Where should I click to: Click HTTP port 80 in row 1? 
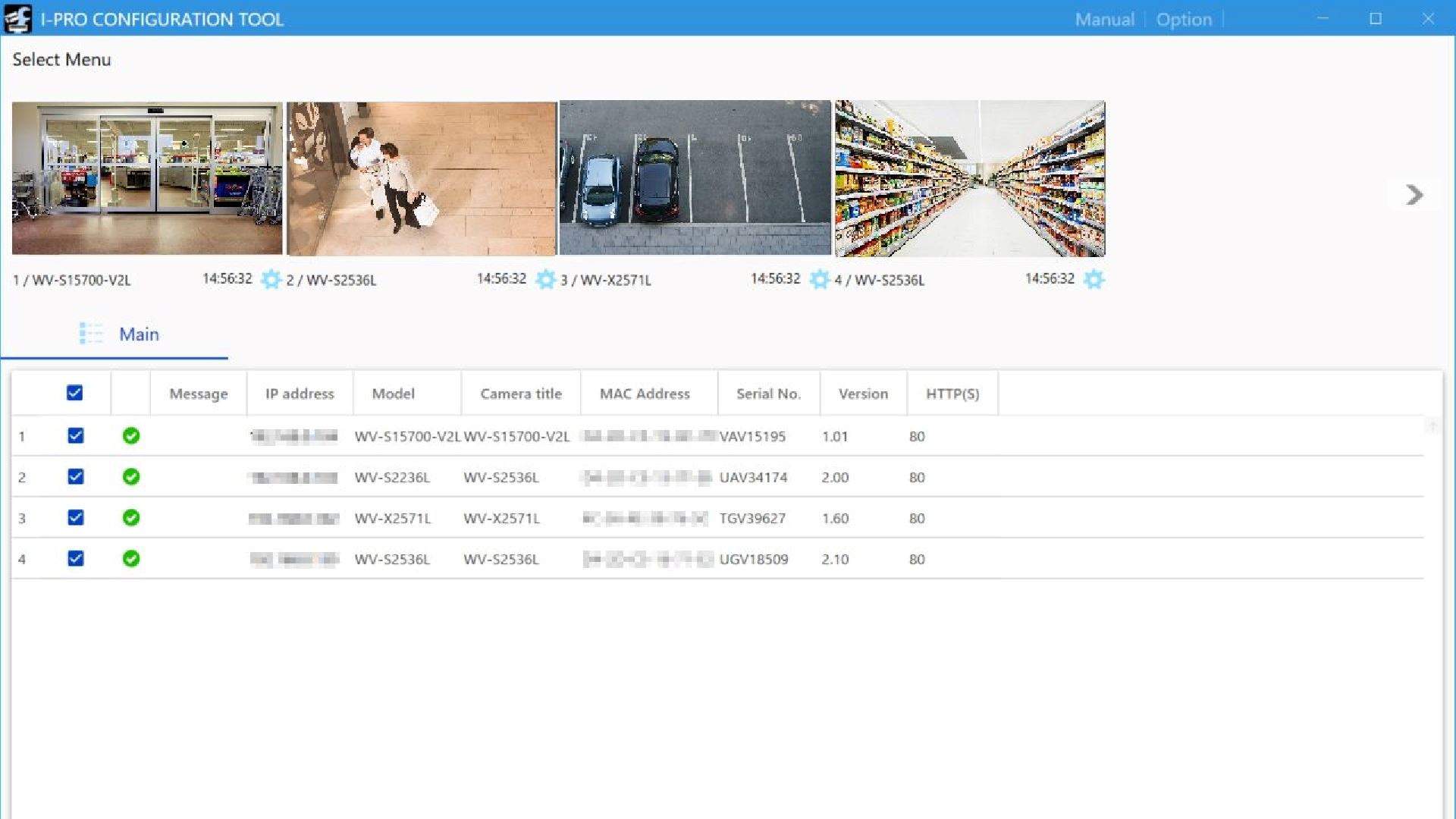[917, 437]
